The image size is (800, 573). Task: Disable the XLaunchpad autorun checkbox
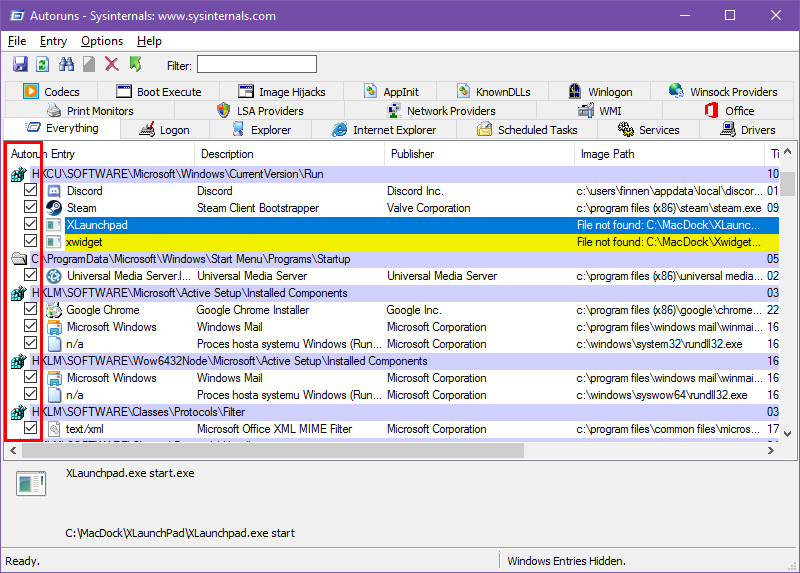tap(31, 224)
